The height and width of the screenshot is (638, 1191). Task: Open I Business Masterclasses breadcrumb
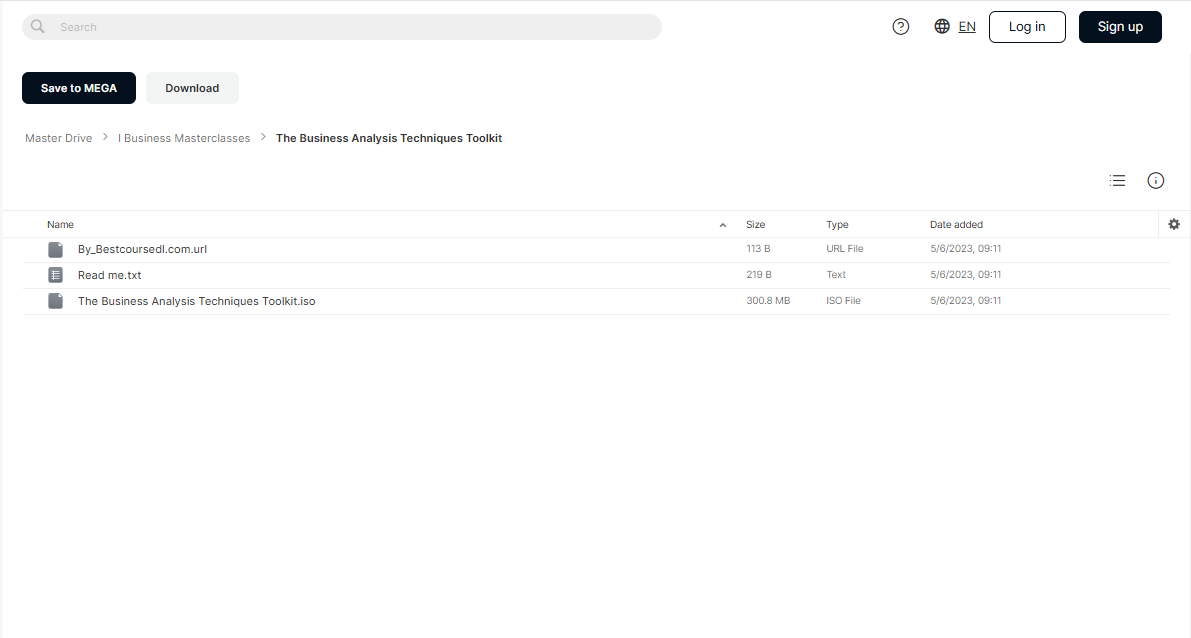(184, 138)
